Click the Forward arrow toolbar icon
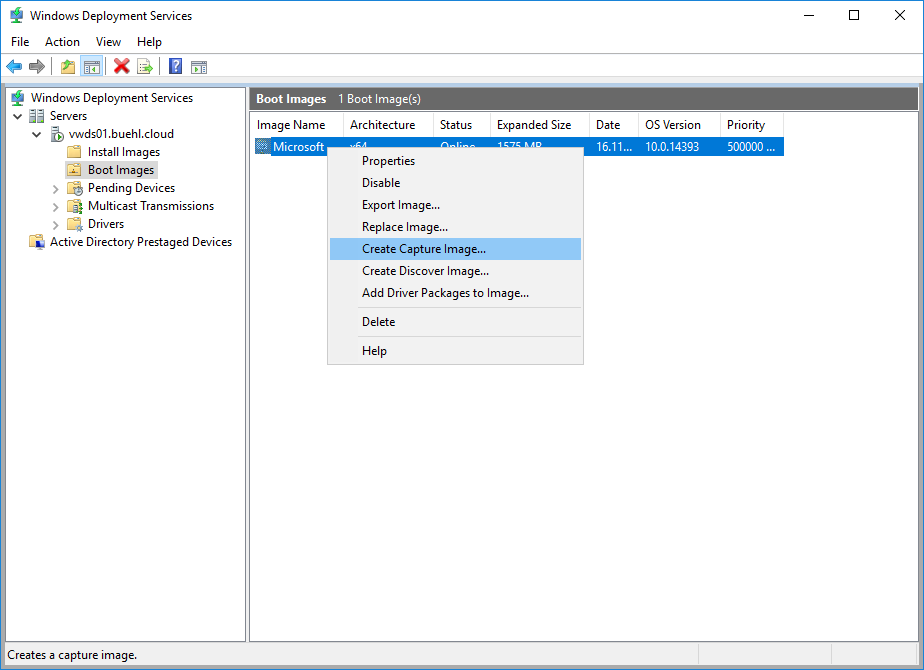This screenshot has height=670, width=924. click(37, 67)
